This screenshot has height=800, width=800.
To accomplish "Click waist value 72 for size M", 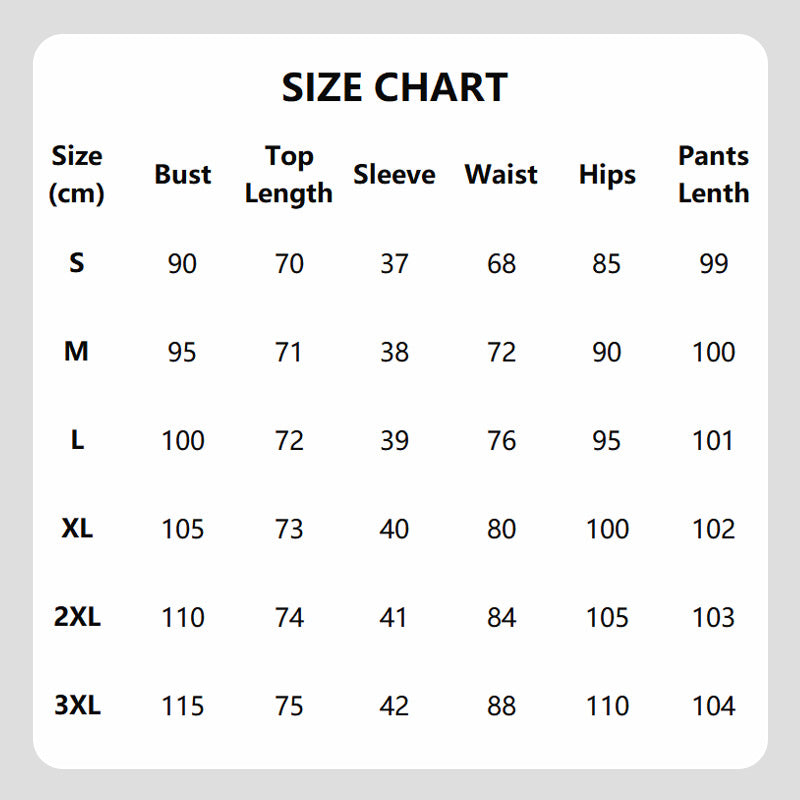I will pyautogui.click(x=501, y=352).
